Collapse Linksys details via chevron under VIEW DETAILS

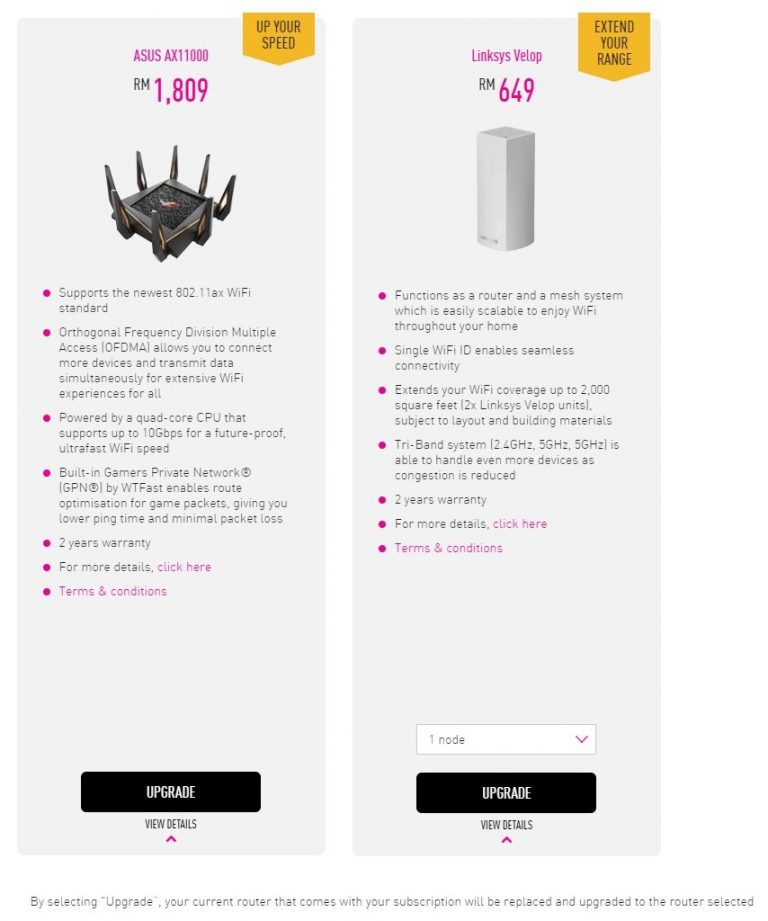click(x=505, y=838)
